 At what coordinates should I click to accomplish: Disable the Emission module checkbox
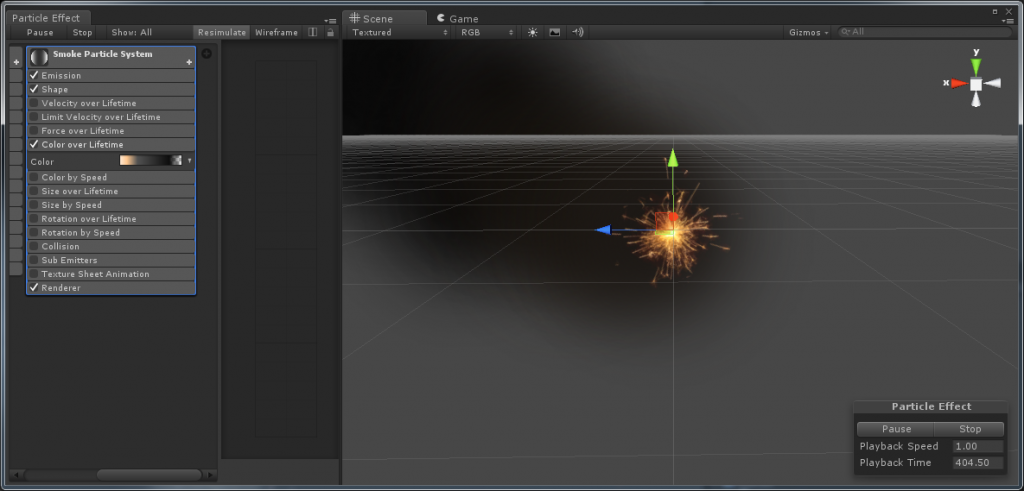[34, 76]
